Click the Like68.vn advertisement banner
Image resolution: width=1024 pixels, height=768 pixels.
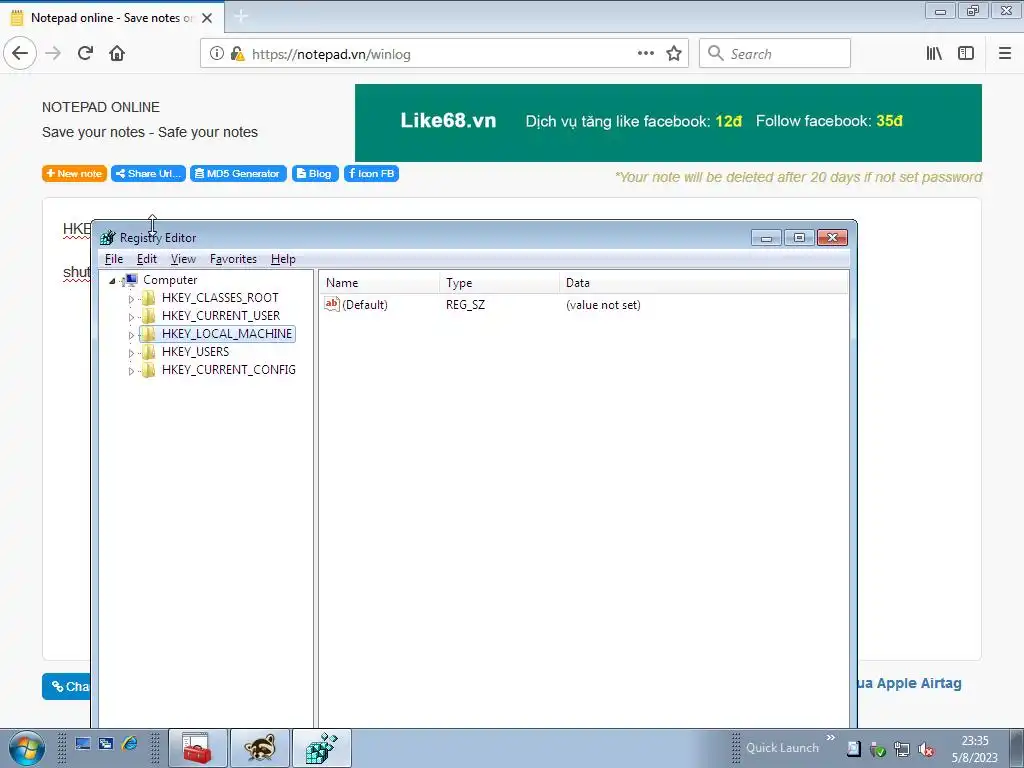pyautogui.click(x=668, y=123)
